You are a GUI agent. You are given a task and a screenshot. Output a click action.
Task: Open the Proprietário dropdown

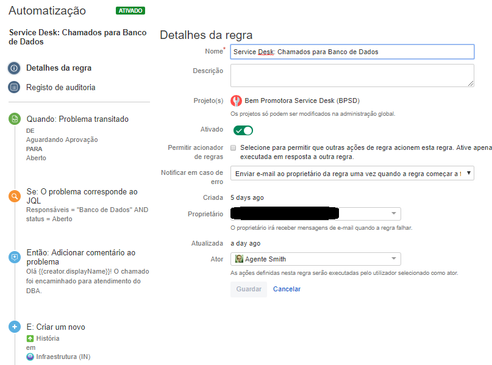point(315,214)
